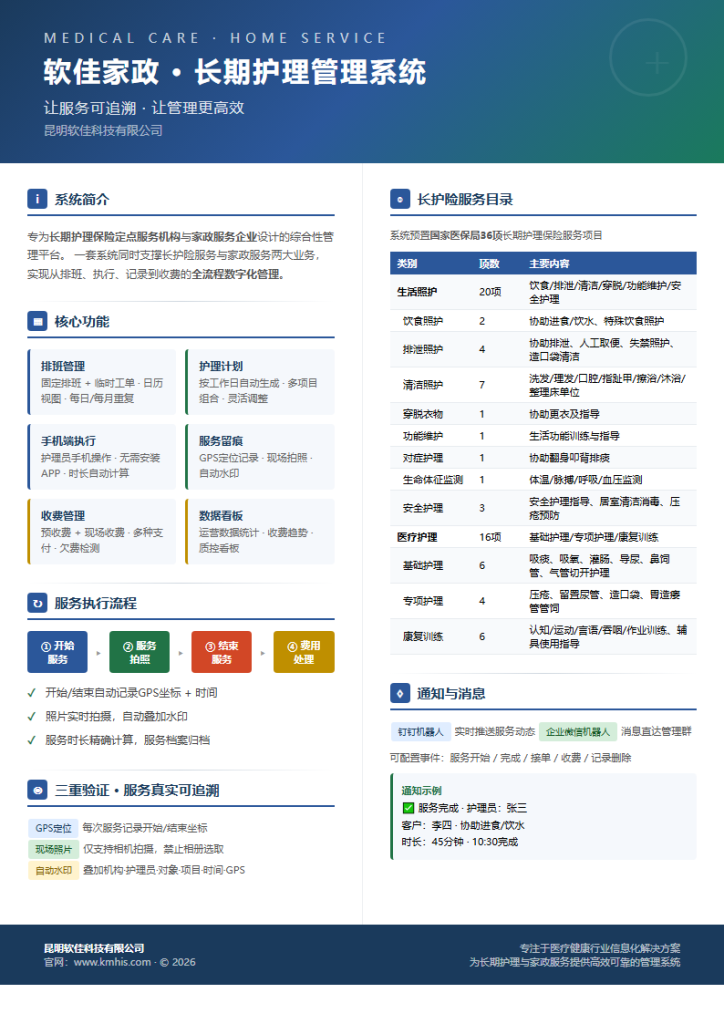The width and height of the screenshot is (724, 1024).
Task: Select the 安全护理 table row
Action: pos(543,508)
